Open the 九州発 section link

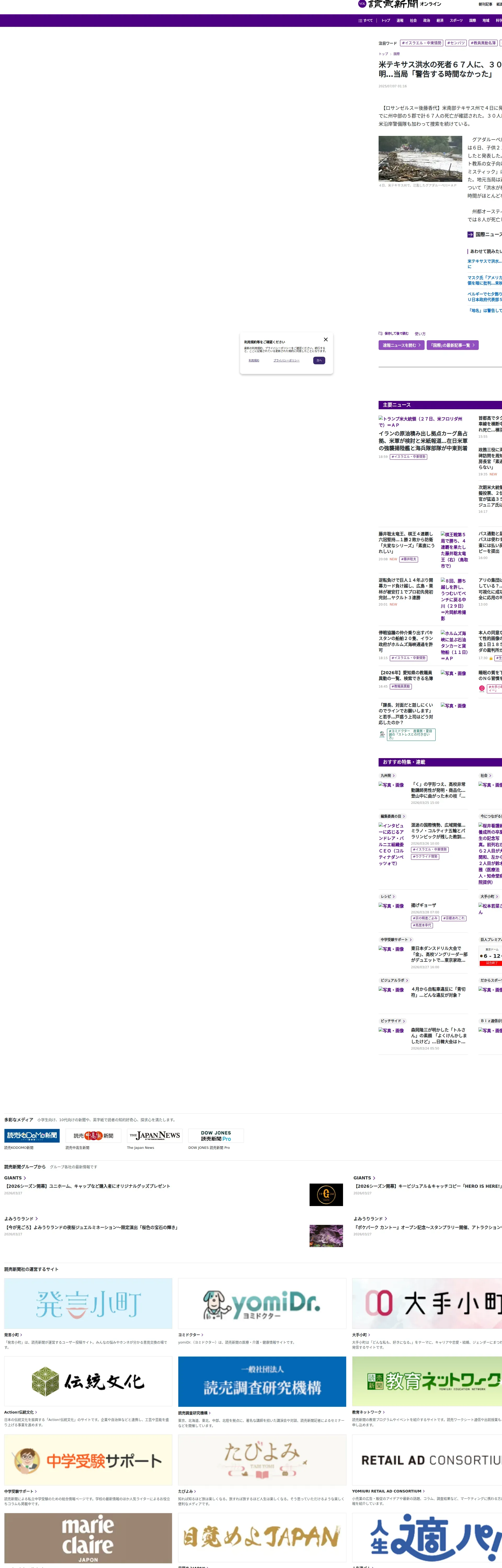pyautogui.click(x=387, y=775)
